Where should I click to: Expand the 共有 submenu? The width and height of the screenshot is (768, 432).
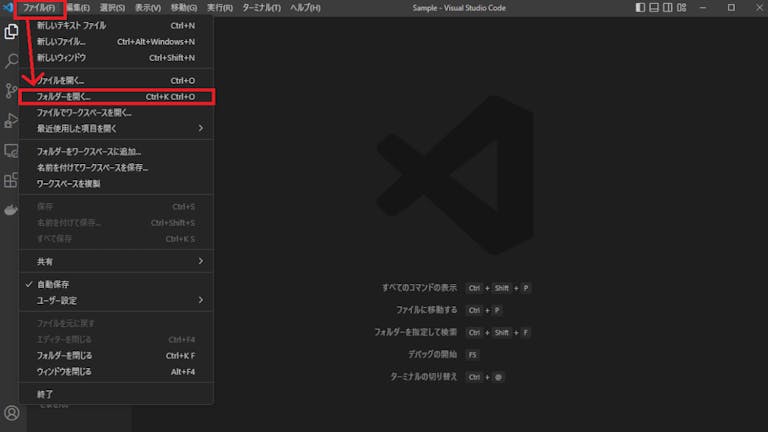[116, 261]
